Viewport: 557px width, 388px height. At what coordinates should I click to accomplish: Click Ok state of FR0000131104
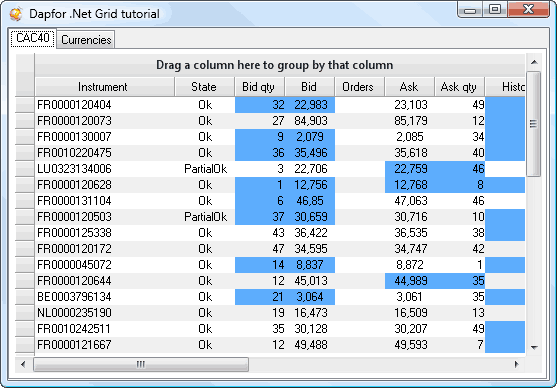205,201
